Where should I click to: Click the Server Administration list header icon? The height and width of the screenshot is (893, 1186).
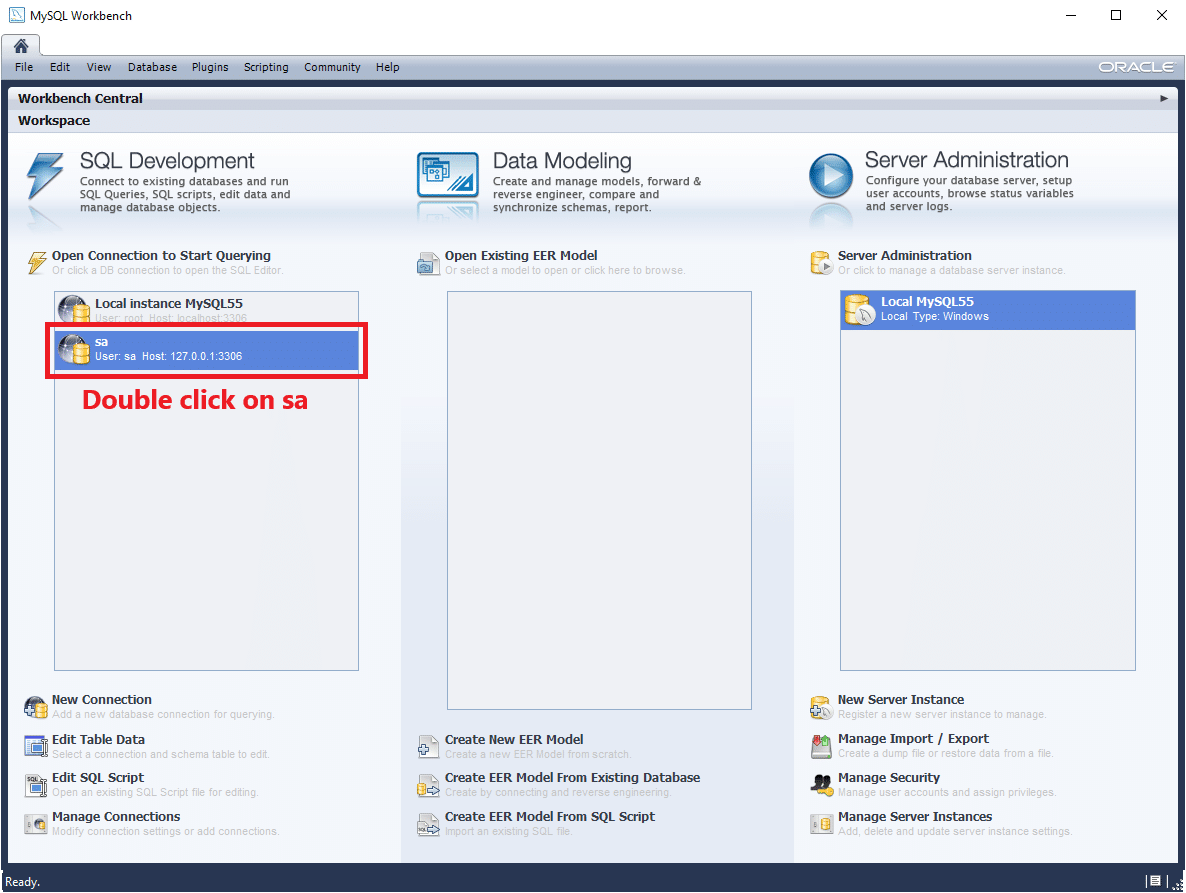(x=821, y=263)
